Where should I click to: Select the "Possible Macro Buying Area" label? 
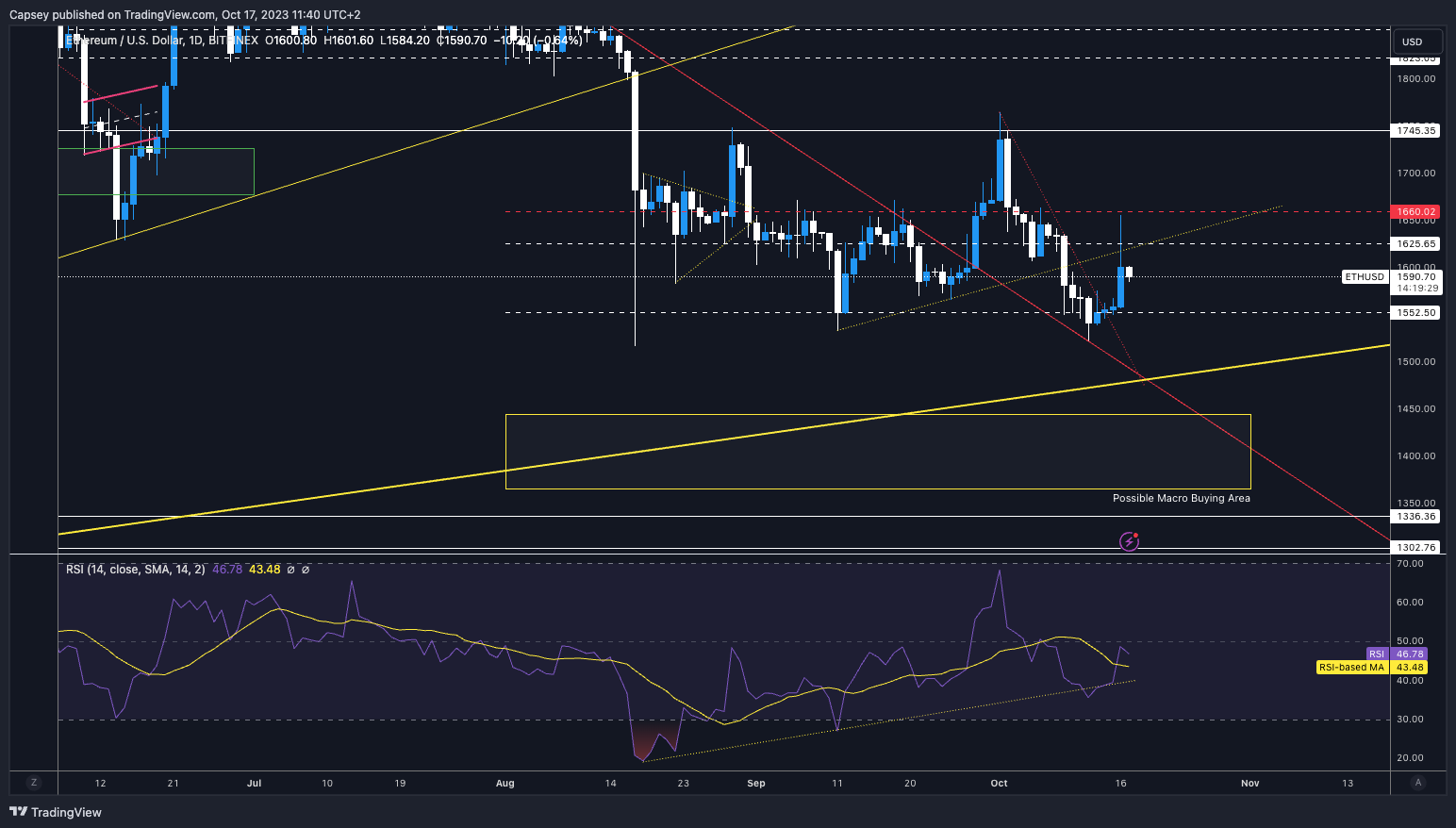click(1181, 498)
